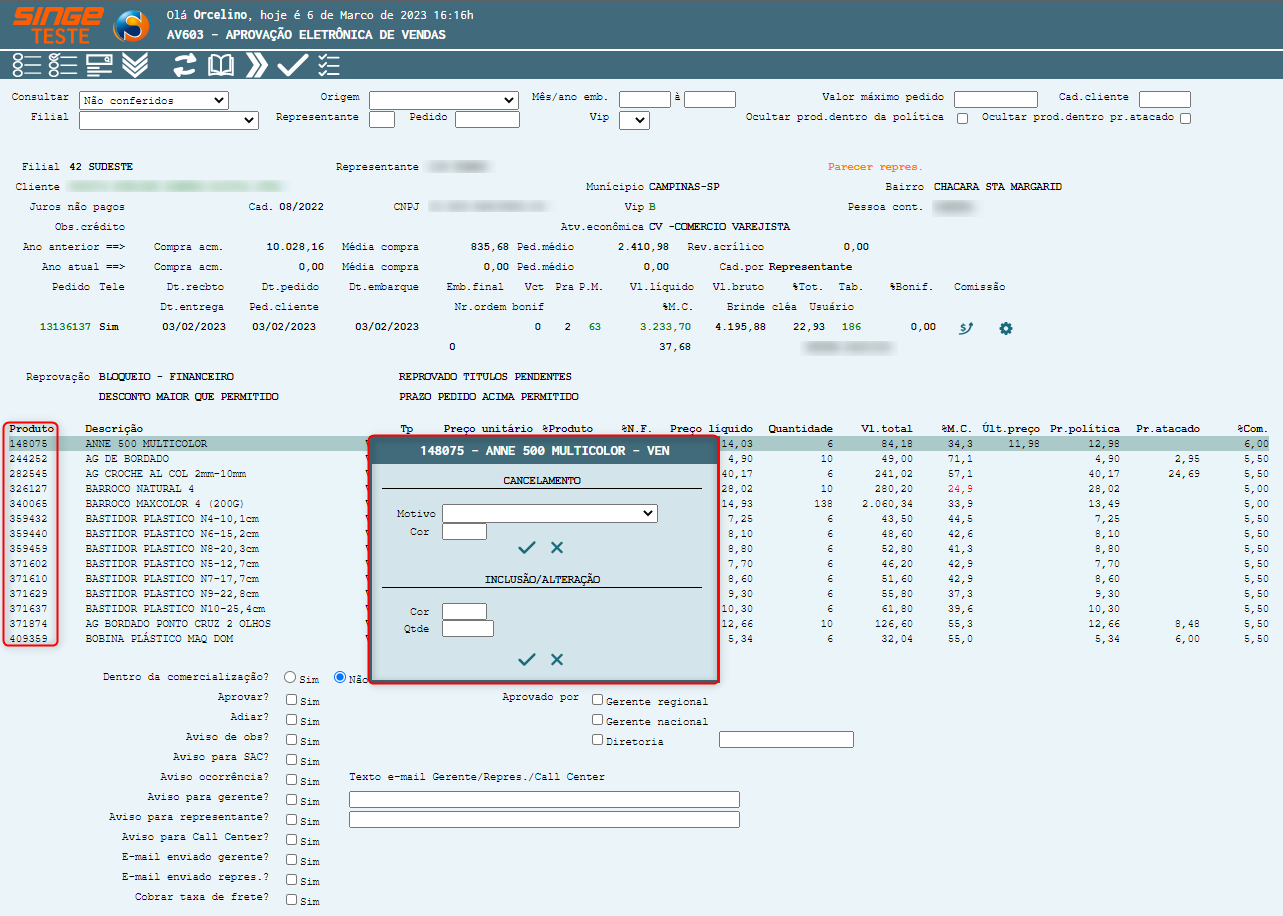Click the commission phone icon beside gear
The height and width of the screenshot is (916, 1283).
(966, 328)
